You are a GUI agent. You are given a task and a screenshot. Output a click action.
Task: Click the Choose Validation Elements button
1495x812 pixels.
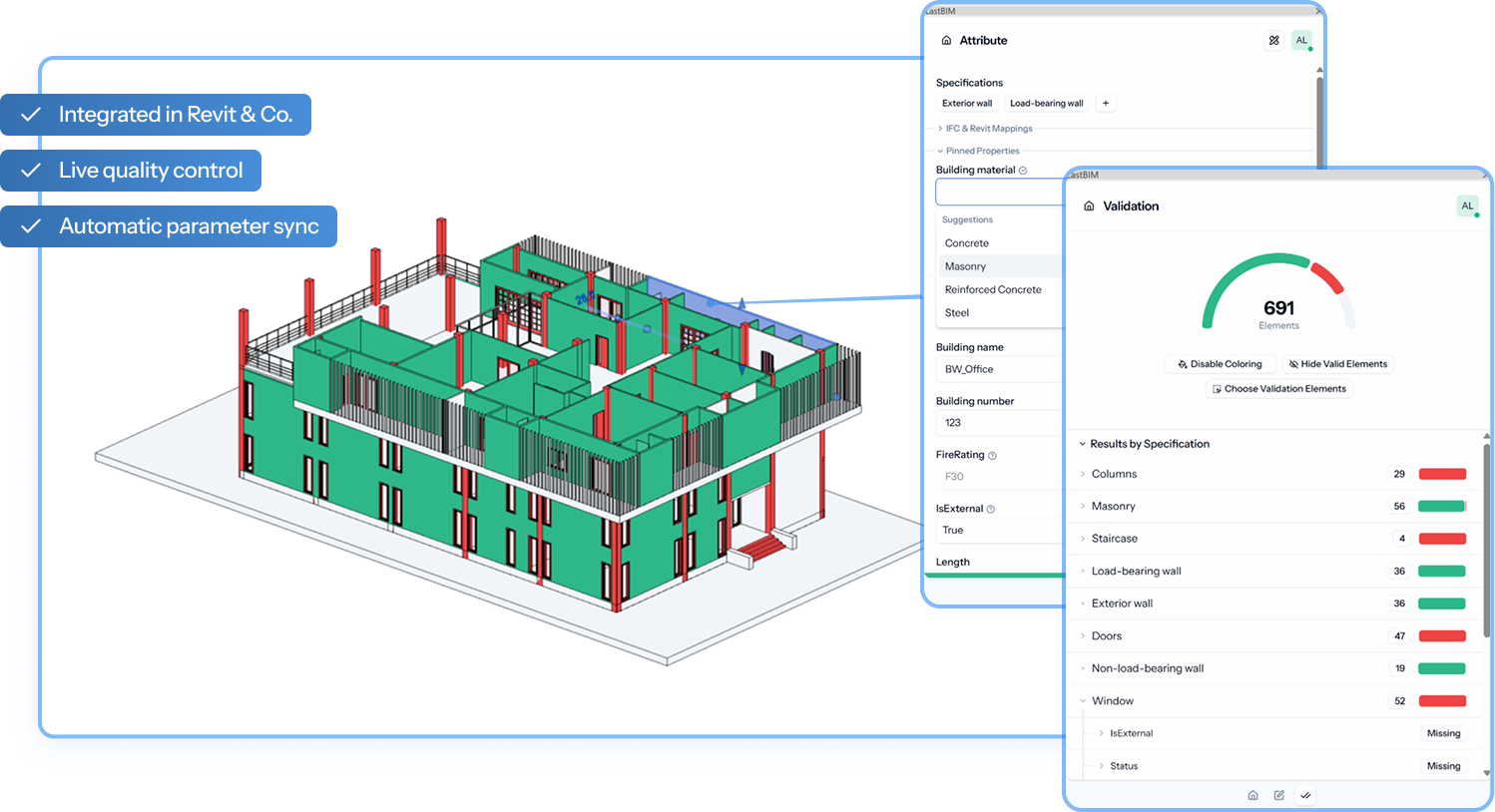[1278, 389]
